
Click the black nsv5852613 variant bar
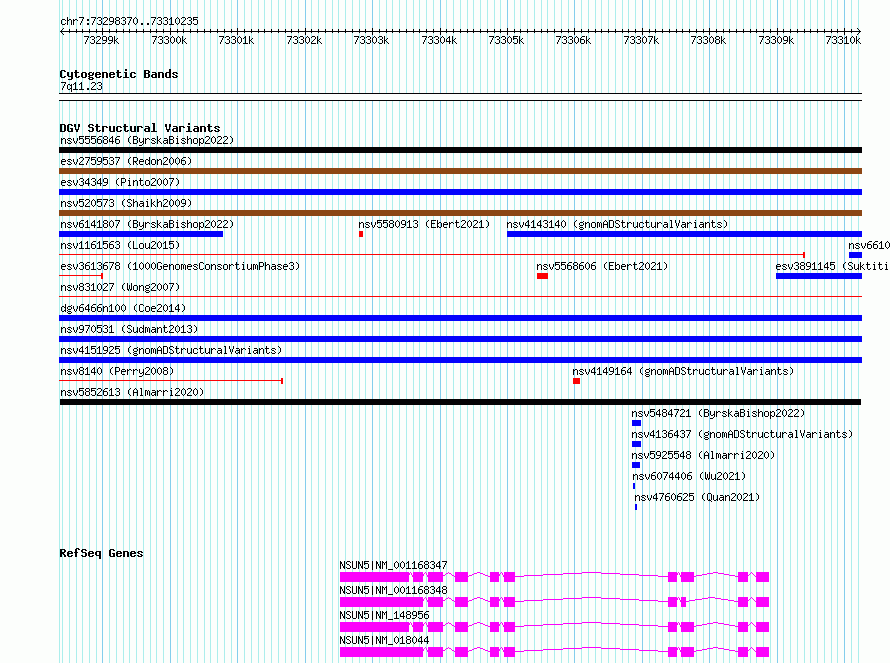click(x=460, y=402)
